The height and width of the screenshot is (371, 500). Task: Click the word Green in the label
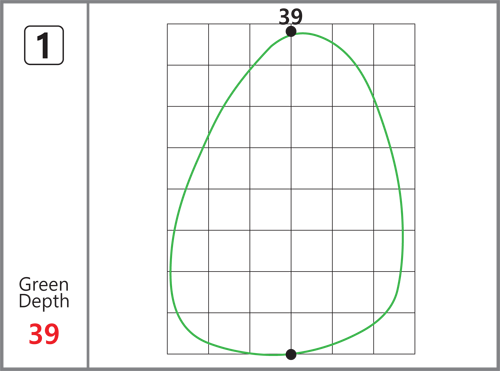point(44,285)
